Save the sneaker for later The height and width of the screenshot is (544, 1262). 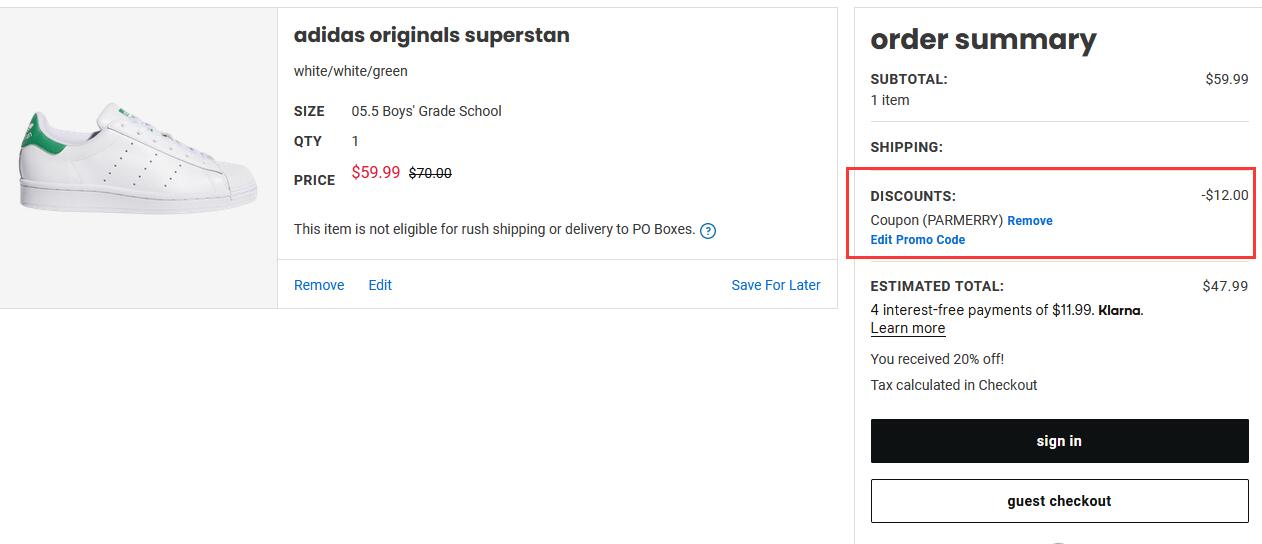pos(776,285)
